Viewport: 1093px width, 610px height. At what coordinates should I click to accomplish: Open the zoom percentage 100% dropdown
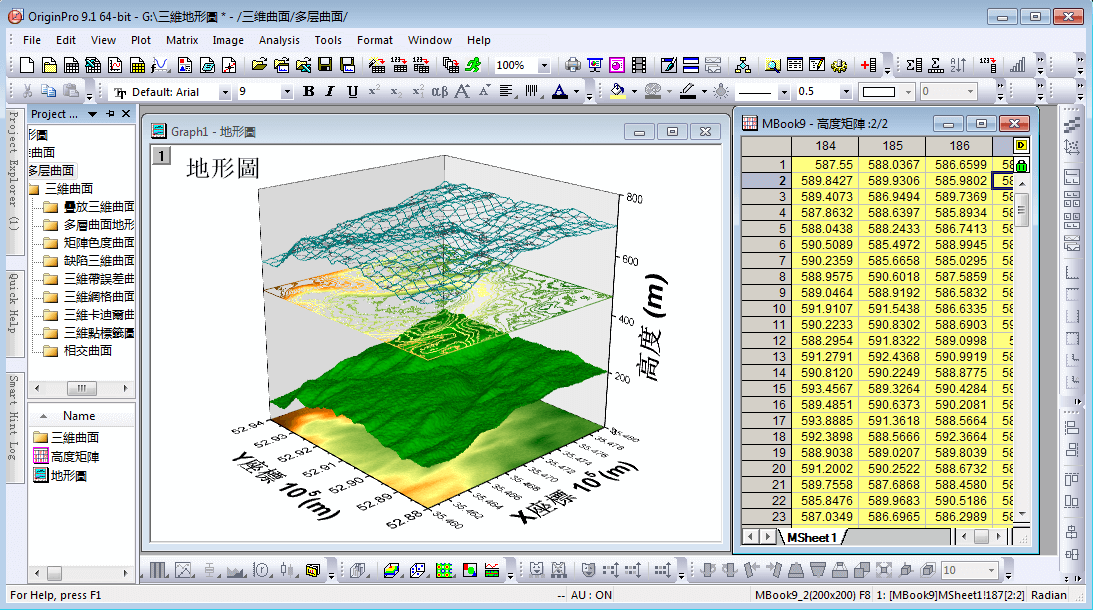[544, 66]
